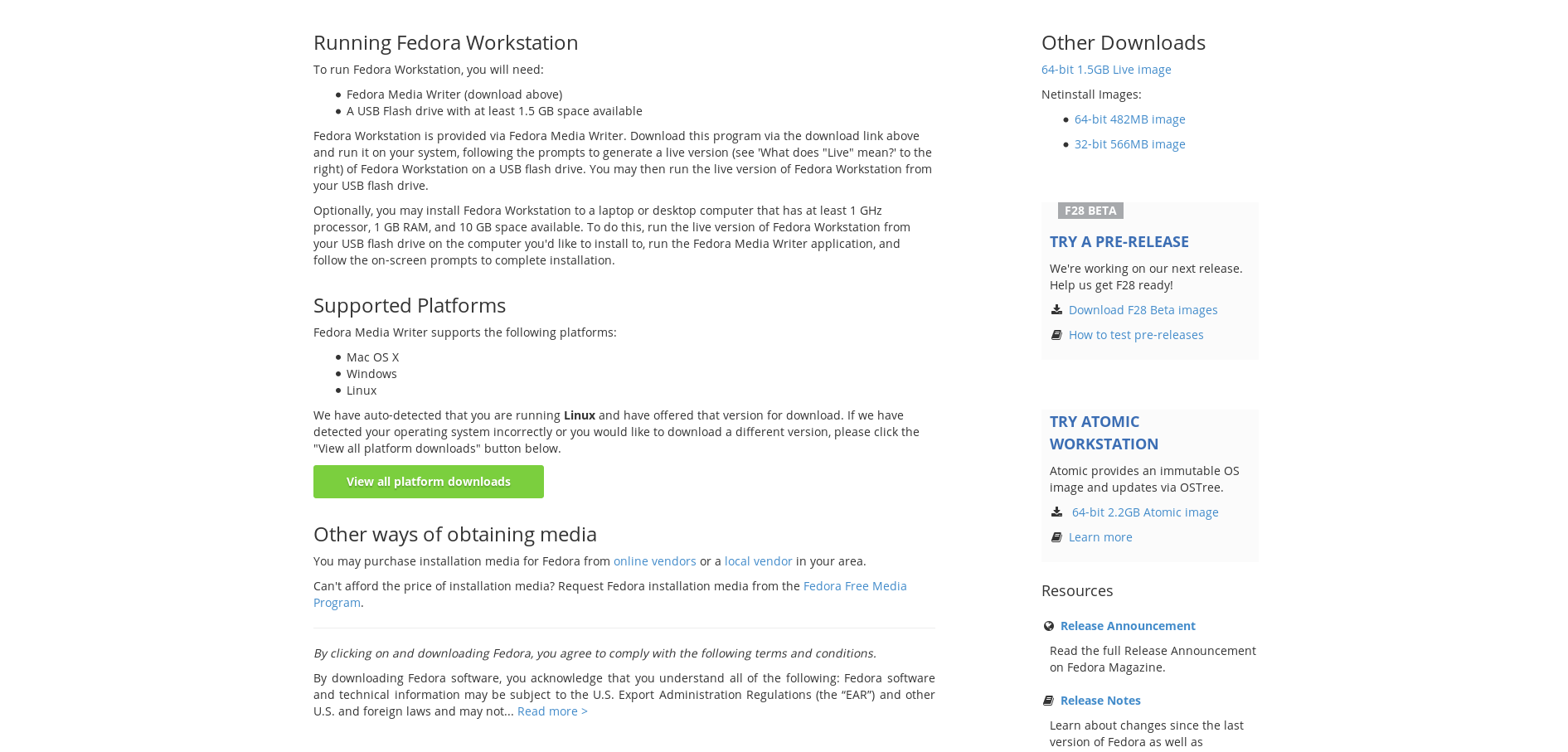The width and height of the screenshot is (1568, 752).
Task: Click the italic terms and conditions sentence
Action: (x=595, y=653)
